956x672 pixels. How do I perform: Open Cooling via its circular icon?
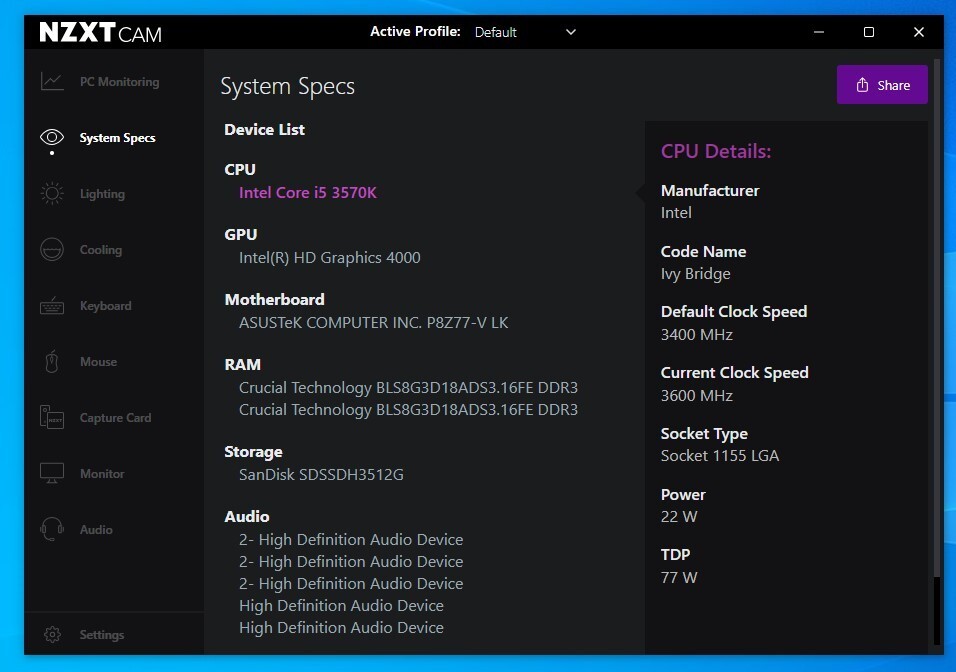pyautogui.click(x=52, y=249)
